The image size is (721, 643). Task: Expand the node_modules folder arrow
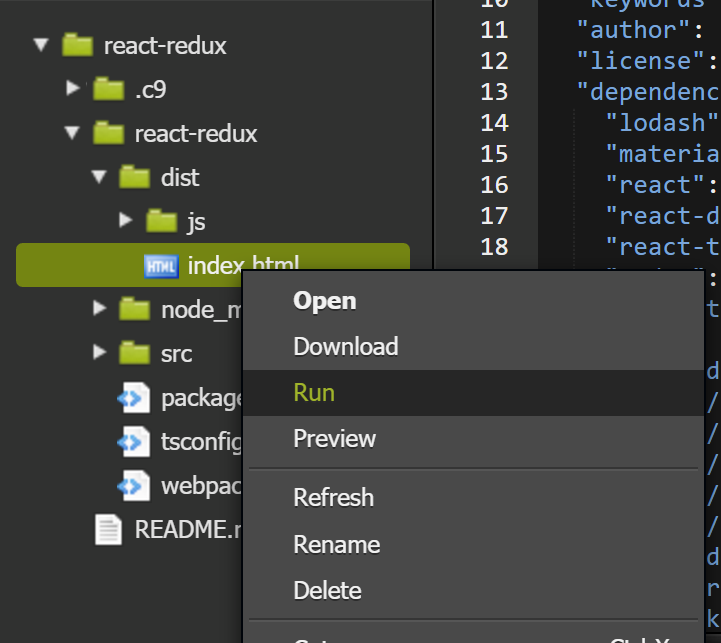coord(99,308)
